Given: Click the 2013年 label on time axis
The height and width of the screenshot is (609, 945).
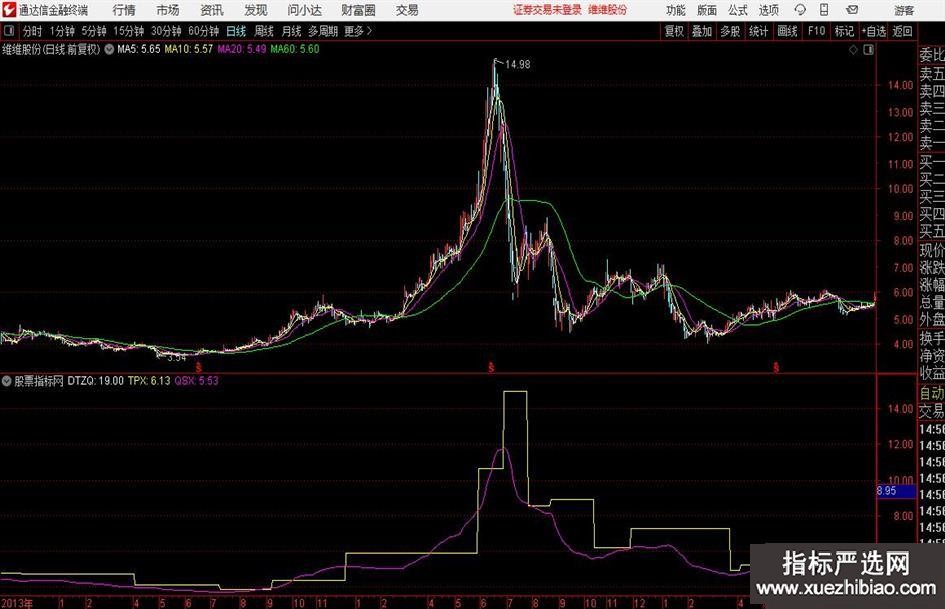Looking at the screenshot, I should pos(17,603).
